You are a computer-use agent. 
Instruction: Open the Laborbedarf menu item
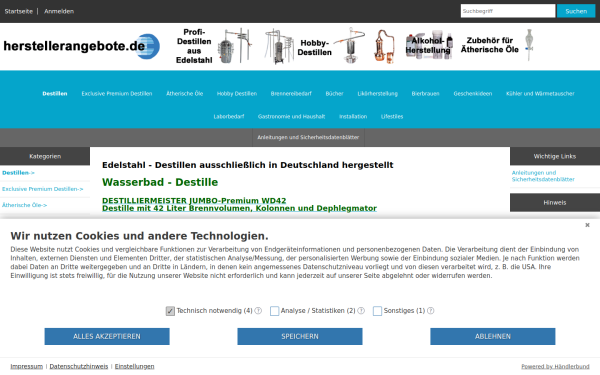(x=229, y=117)
